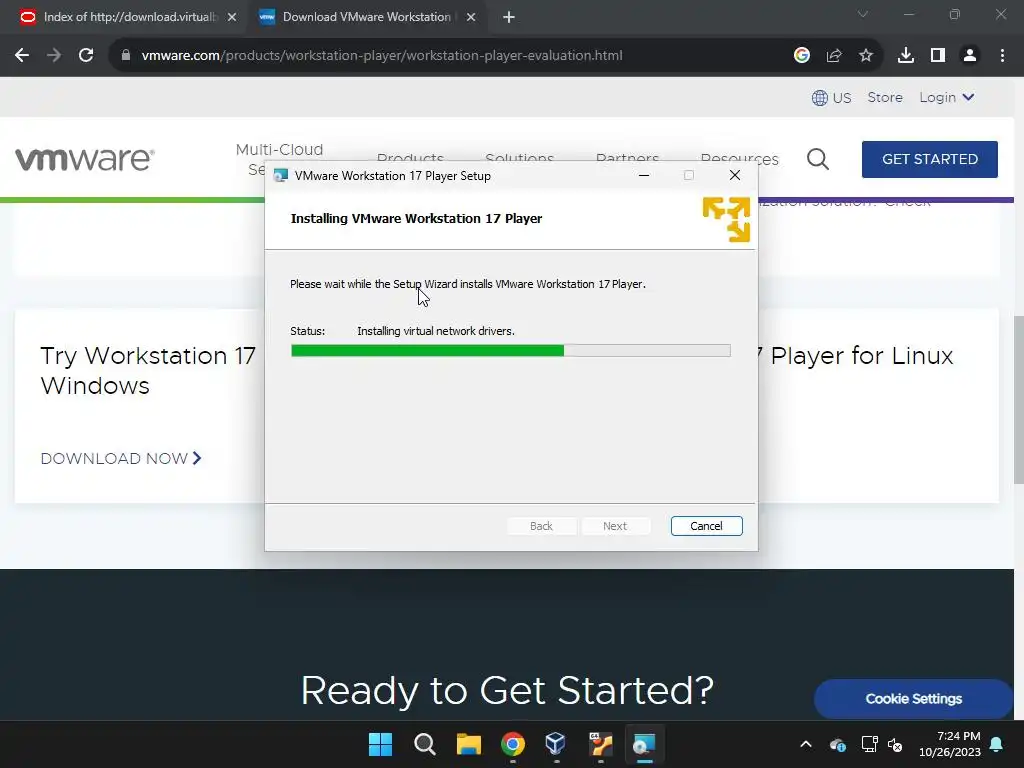The height and width of the screenshot is (768, 1024).
Task: Click 'Ready to Get Started?' heading
Action: pyautogui.click(x=507, y=690)
